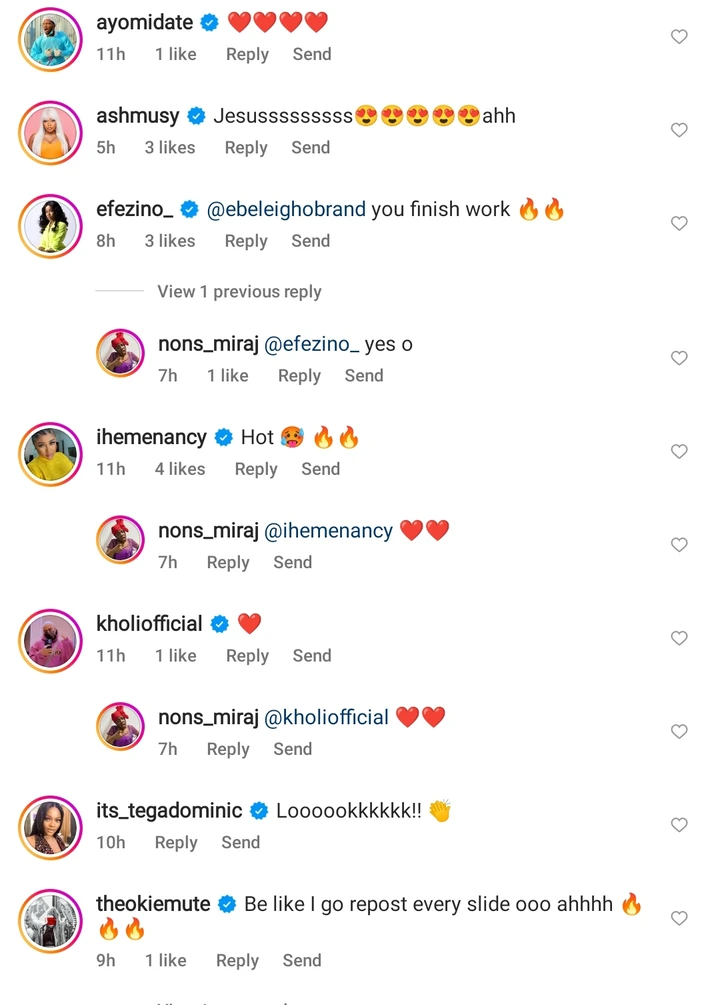
Task: Open theokiemute's profile avatar
Action: click(x=50, y=920)
